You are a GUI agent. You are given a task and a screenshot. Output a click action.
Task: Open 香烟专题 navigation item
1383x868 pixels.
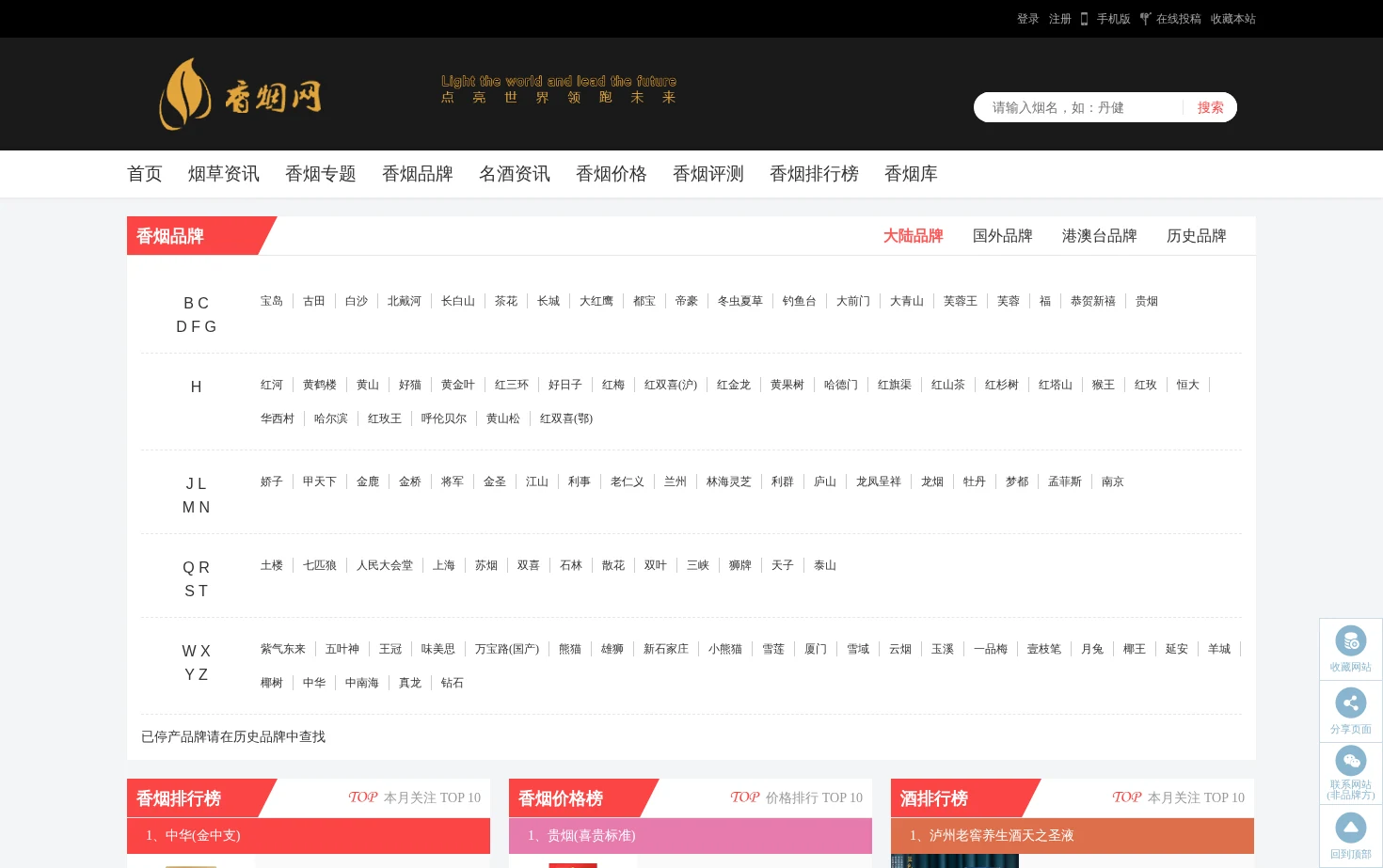tap(321, 174)
